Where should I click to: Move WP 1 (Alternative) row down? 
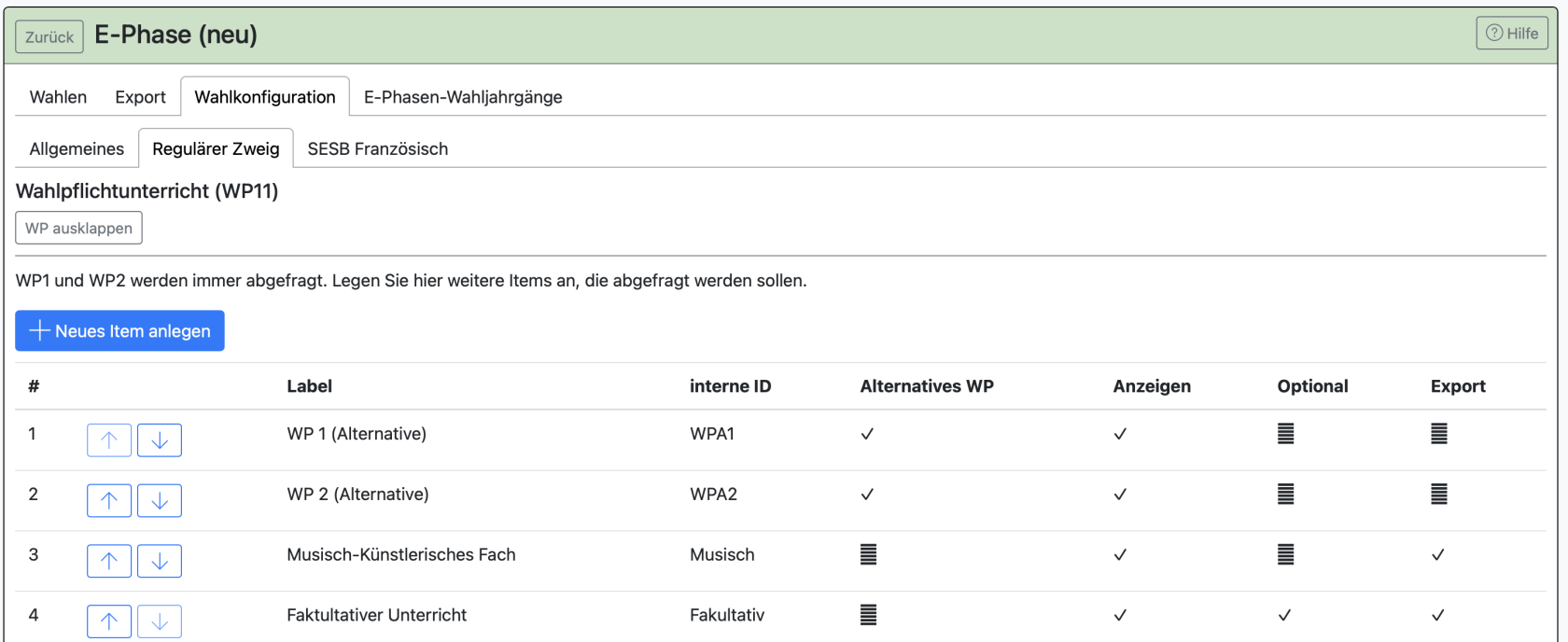click(160, 440)
